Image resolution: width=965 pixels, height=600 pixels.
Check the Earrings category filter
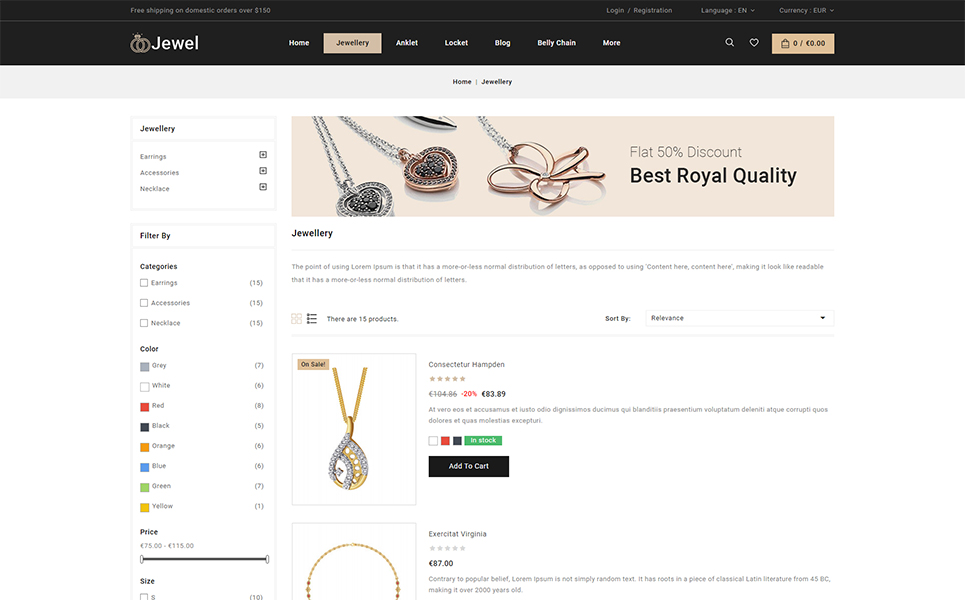click(x=144, y=283)
